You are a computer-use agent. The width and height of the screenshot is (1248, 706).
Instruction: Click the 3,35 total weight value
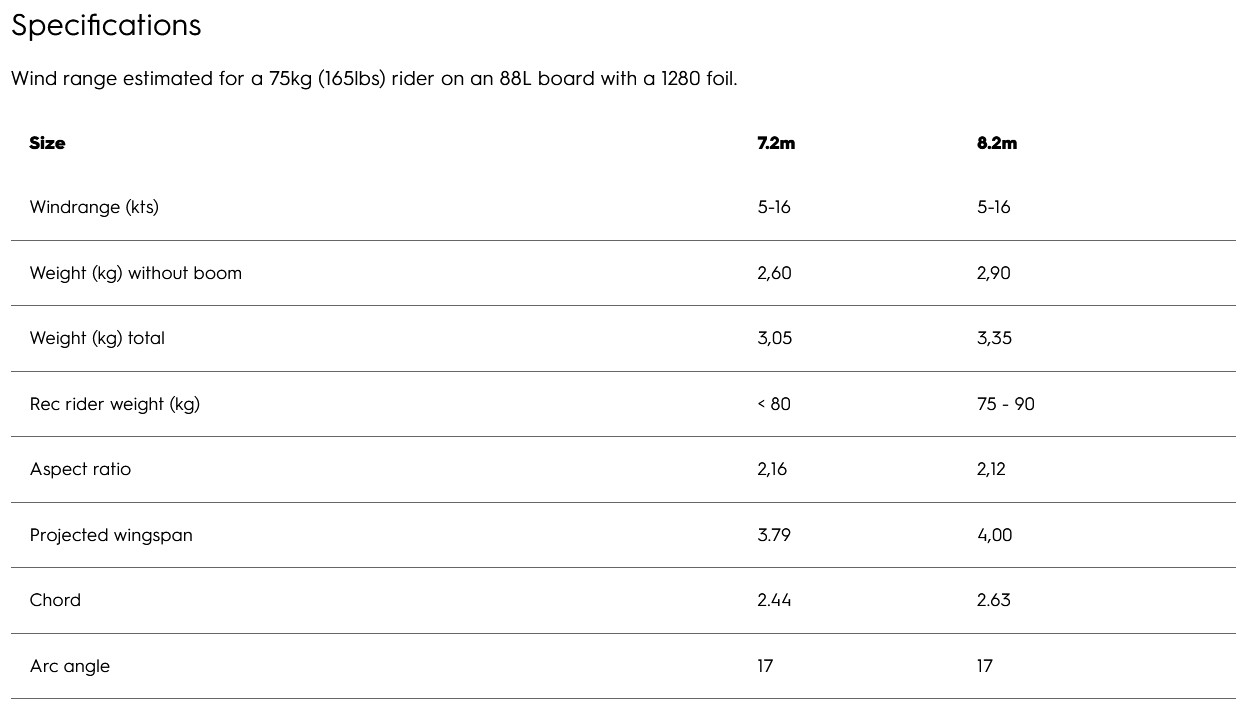coord(994,338)
